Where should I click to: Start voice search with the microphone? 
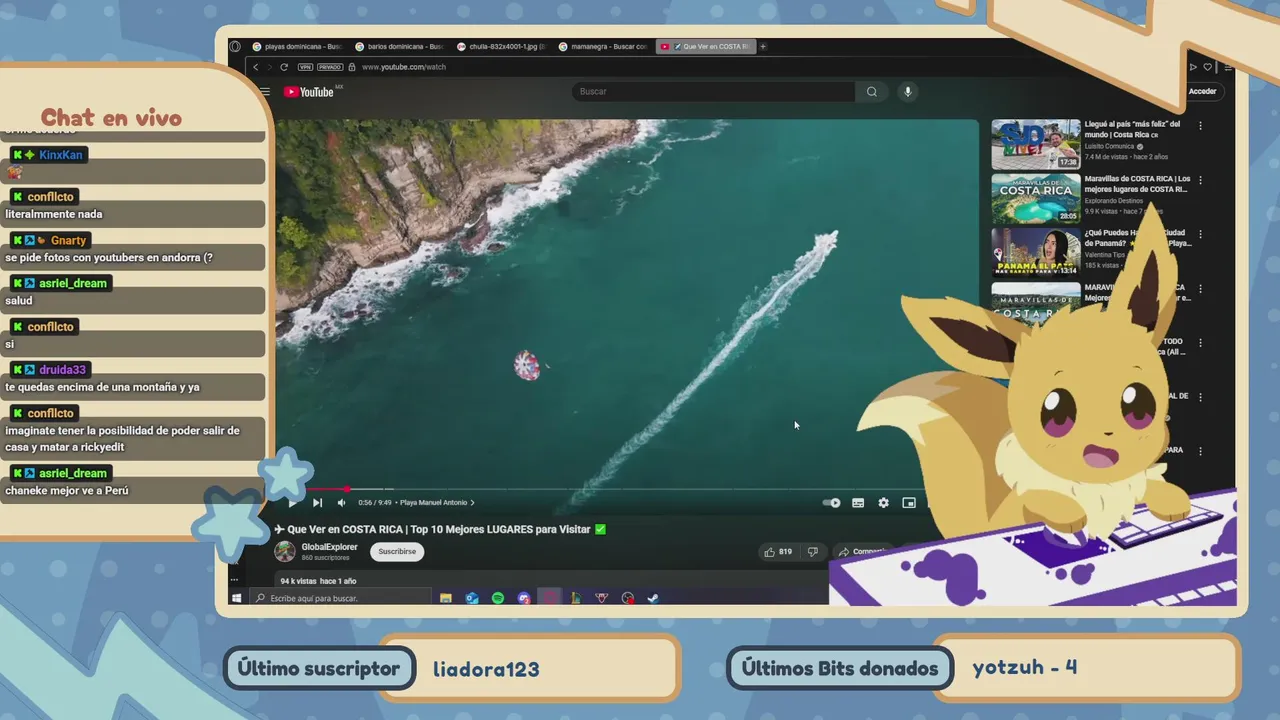[x=908, y=91]
